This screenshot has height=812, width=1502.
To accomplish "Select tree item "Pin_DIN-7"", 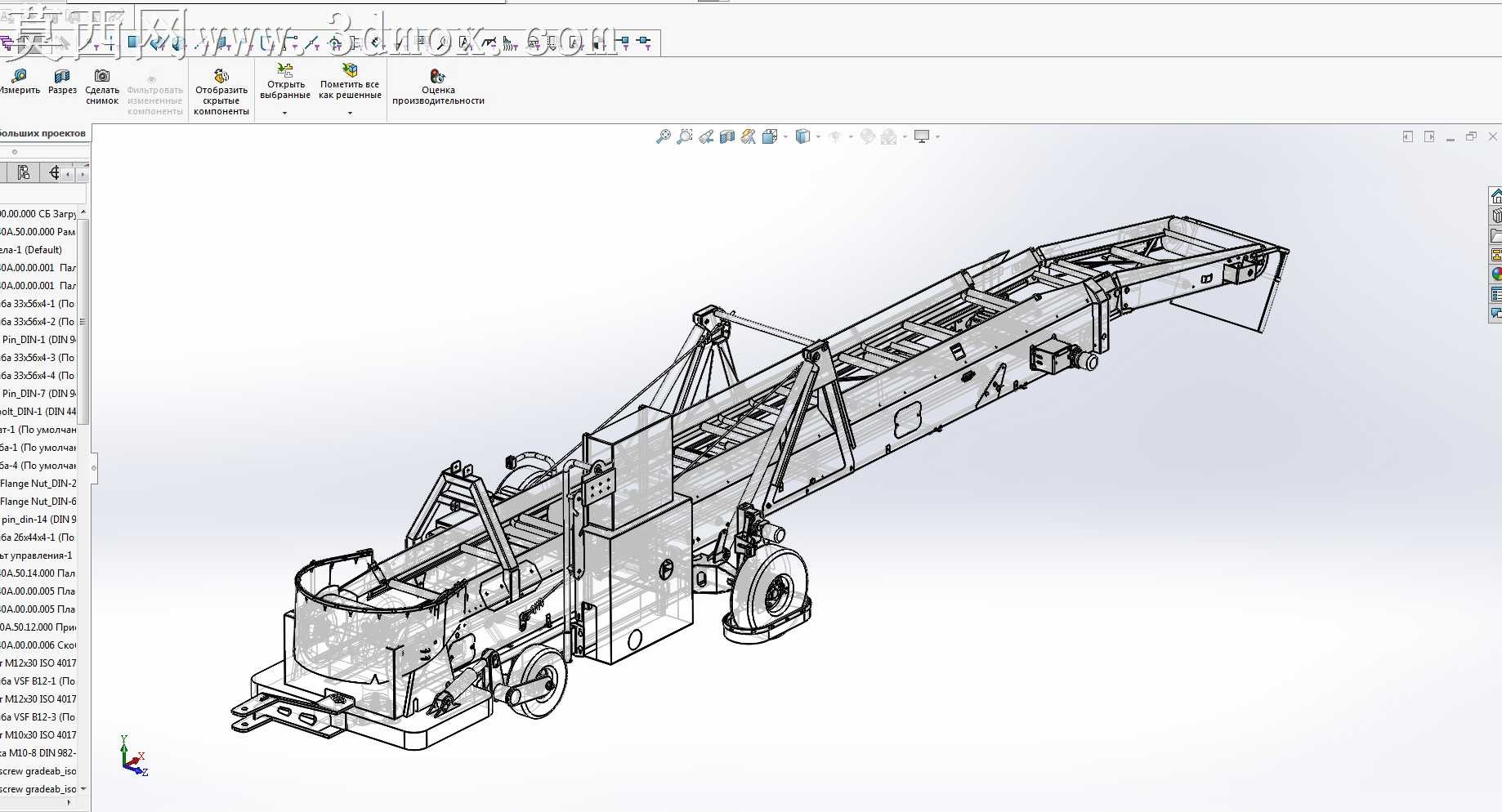I will [38, 394].
